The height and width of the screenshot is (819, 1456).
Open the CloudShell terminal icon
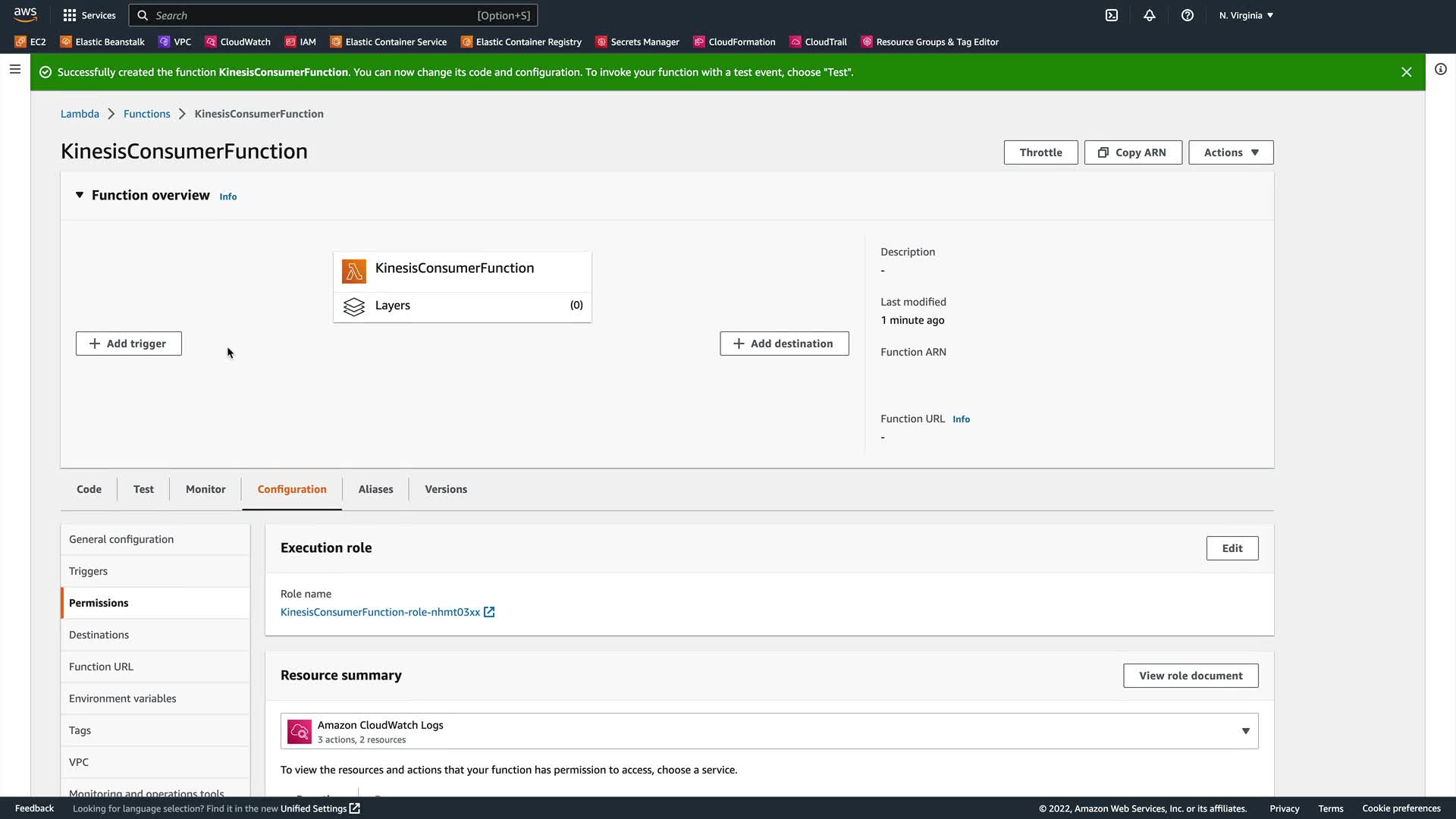[x=1112, y=15]
